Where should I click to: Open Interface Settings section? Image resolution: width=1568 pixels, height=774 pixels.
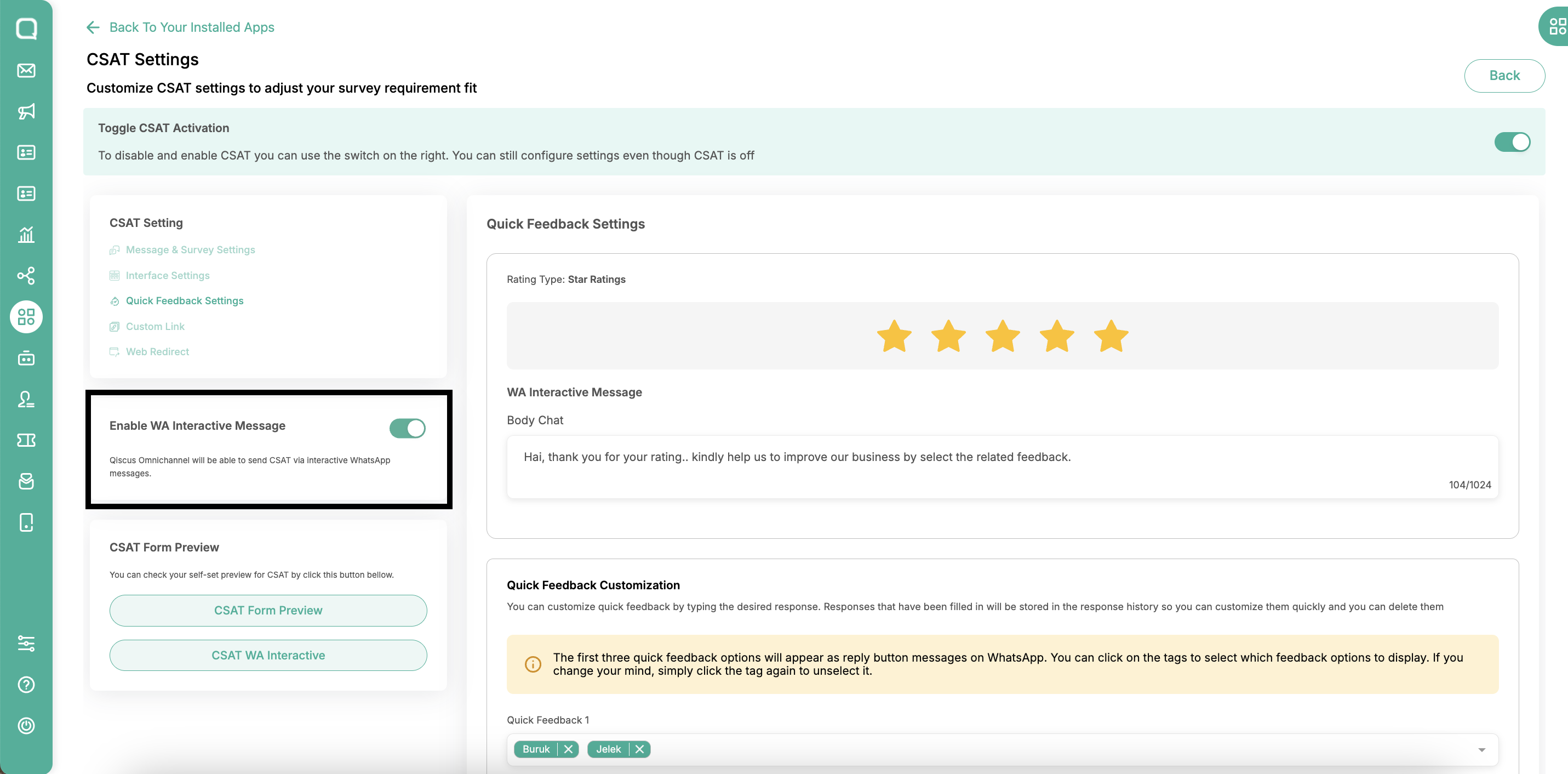click(x=159, y=275)
